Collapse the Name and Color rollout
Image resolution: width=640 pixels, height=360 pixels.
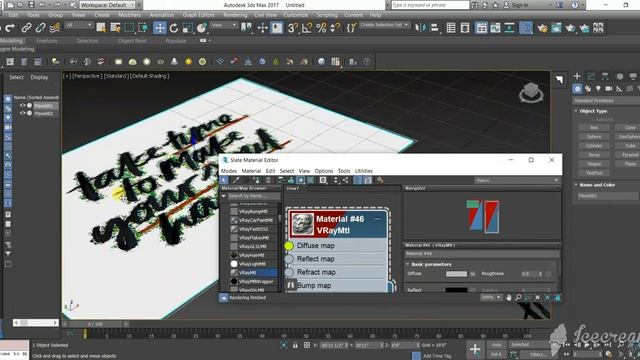tap(576, 185)
